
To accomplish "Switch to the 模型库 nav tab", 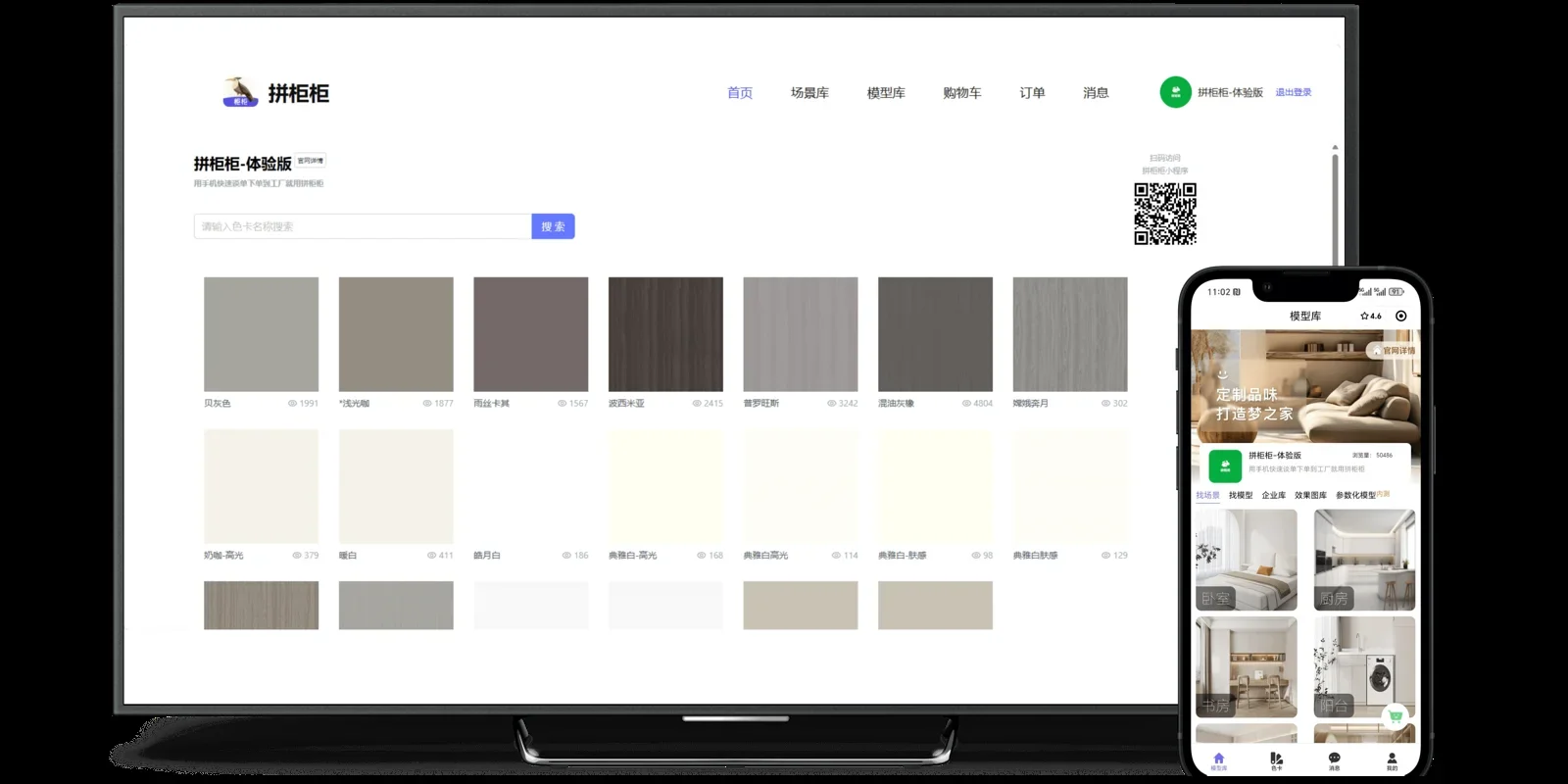I will click(886, 93).
